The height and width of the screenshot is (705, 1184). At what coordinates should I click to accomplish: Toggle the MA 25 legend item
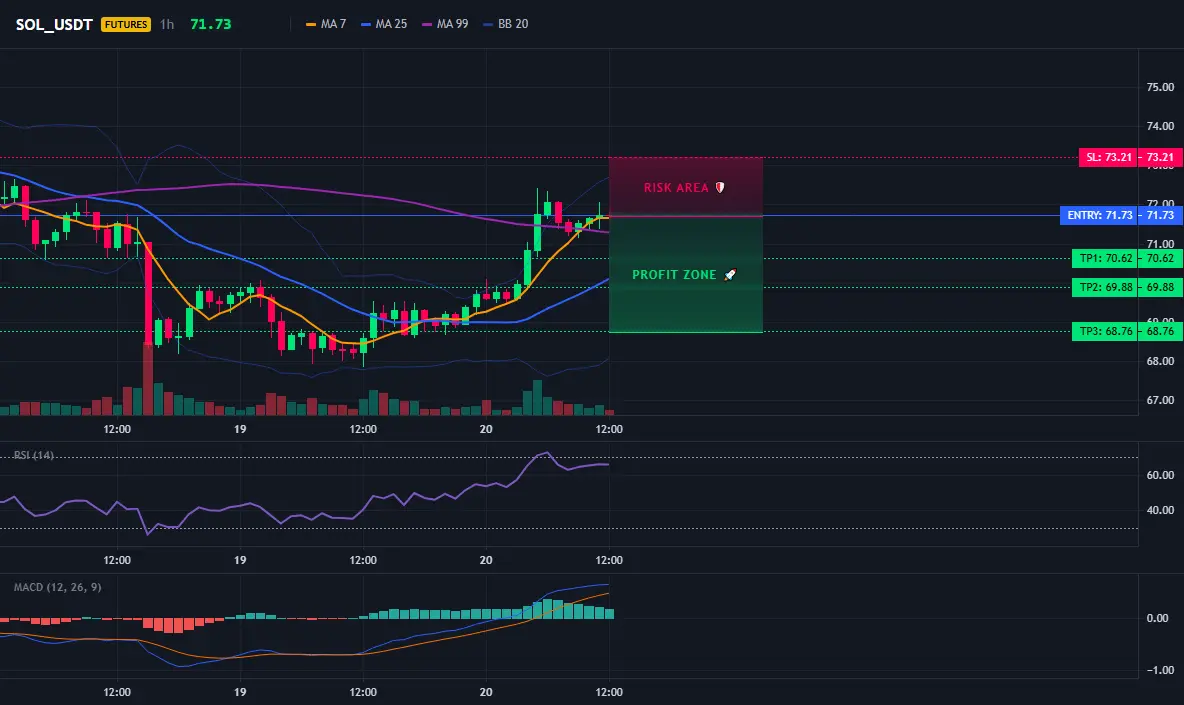tap(384, 24)
